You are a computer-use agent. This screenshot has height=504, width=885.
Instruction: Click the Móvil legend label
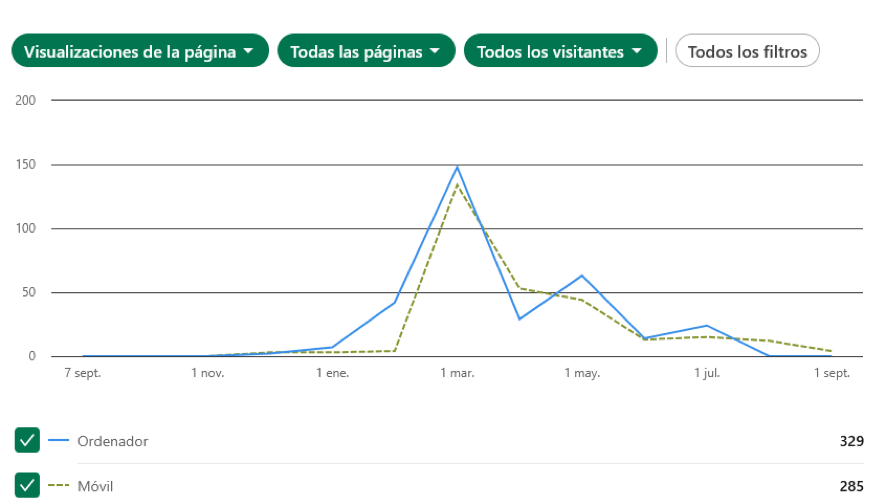[x=96, y=487]
